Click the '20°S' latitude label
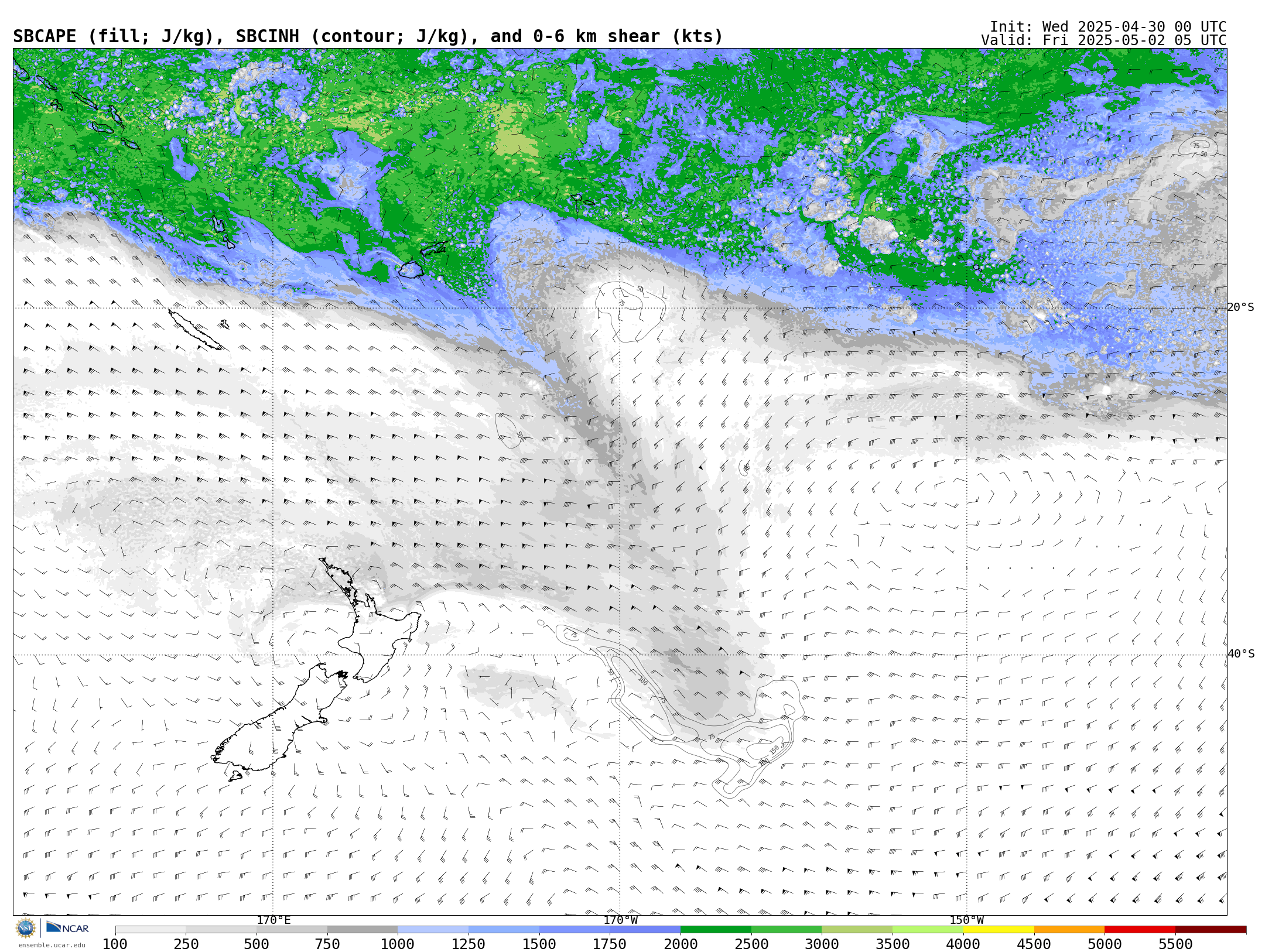Screen dimensions: 1265x952 [1240, 307]
